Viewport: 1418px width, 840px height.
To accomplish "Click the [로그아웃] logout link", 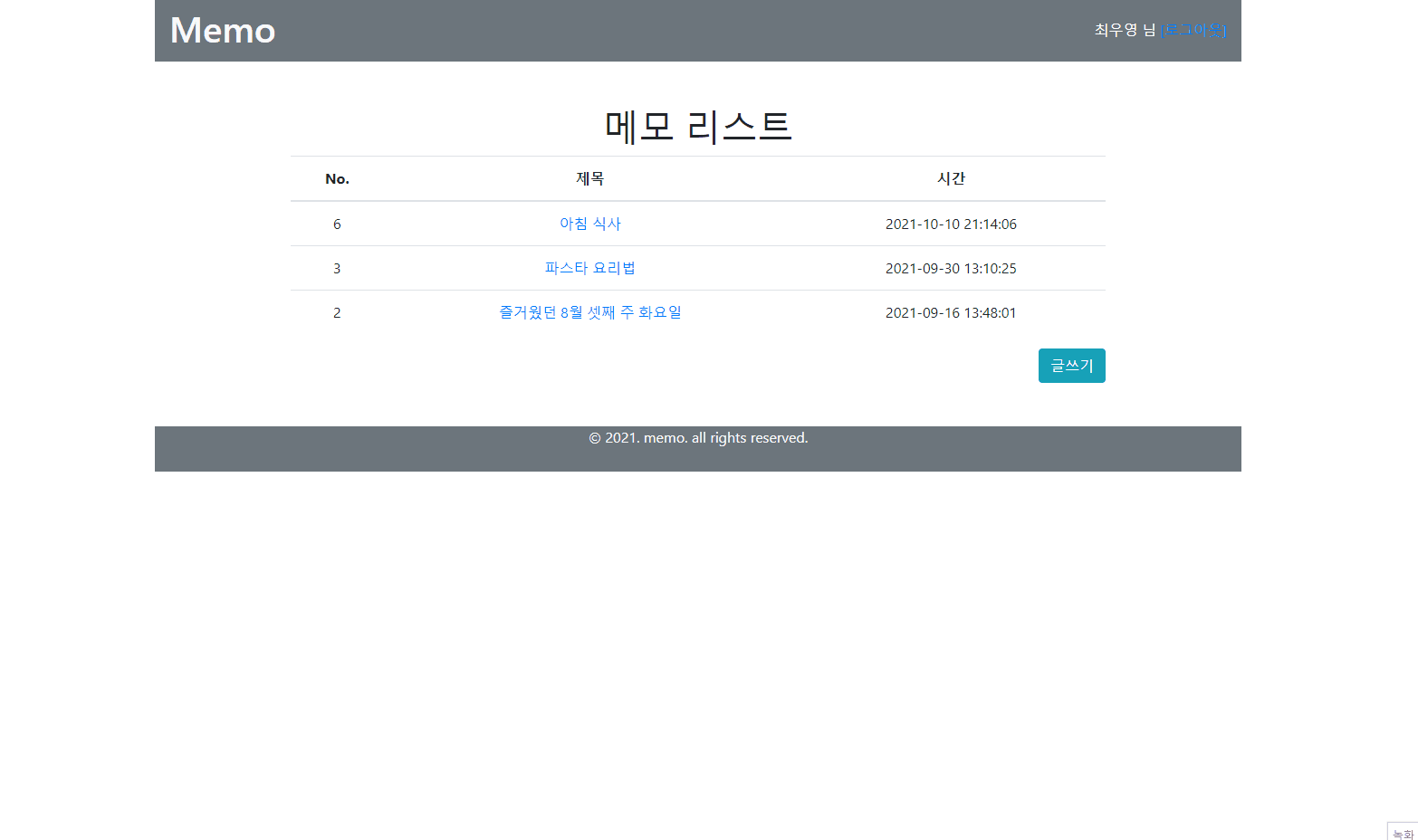I will tap(1193, 30).
